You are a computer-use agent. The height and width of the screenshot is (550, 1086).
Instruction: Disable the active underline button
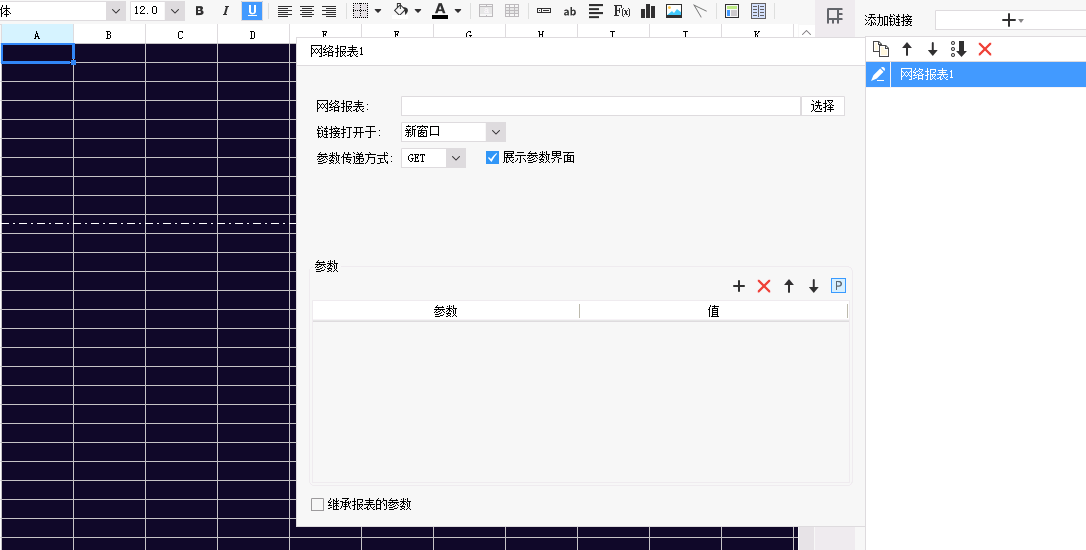pos(251,11)
